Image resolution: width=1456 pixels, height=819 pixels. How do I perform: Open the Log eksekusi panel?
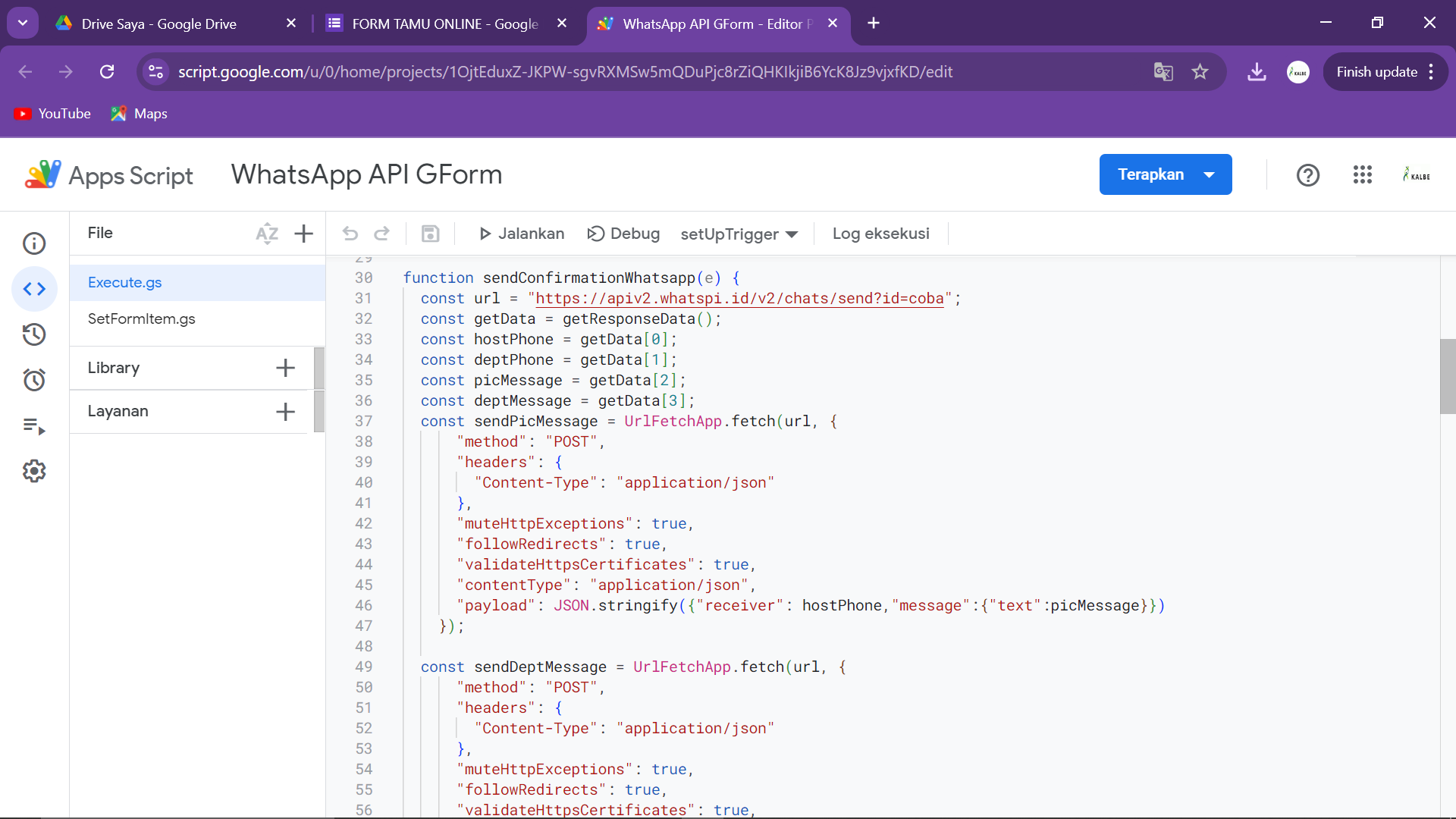(x=880, y=234)
